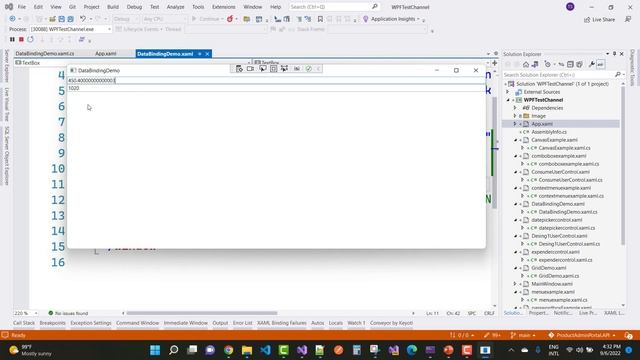Click Select Element icon in in-app toolbar
The width and height of the screenshot is (640, 360).
coord(262,69)
